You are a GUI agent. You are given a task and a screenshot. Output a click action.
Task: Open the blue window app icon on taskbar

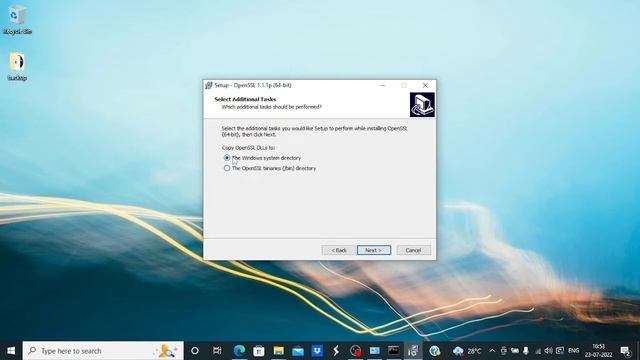click(x=375, y=351)
